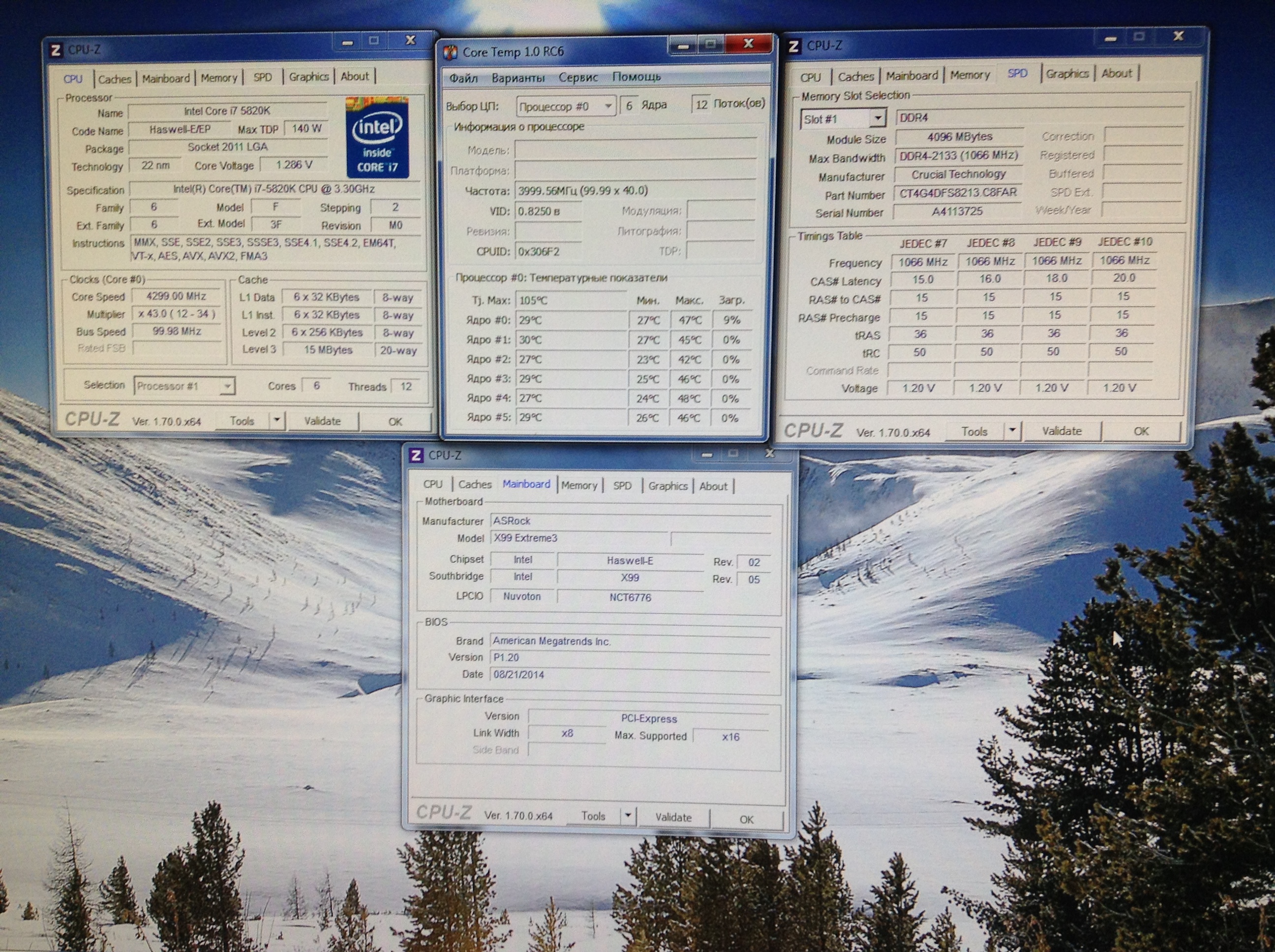Click the Core Temp title bar icon
Screen dimensions: 1275x952
[451, 53]
